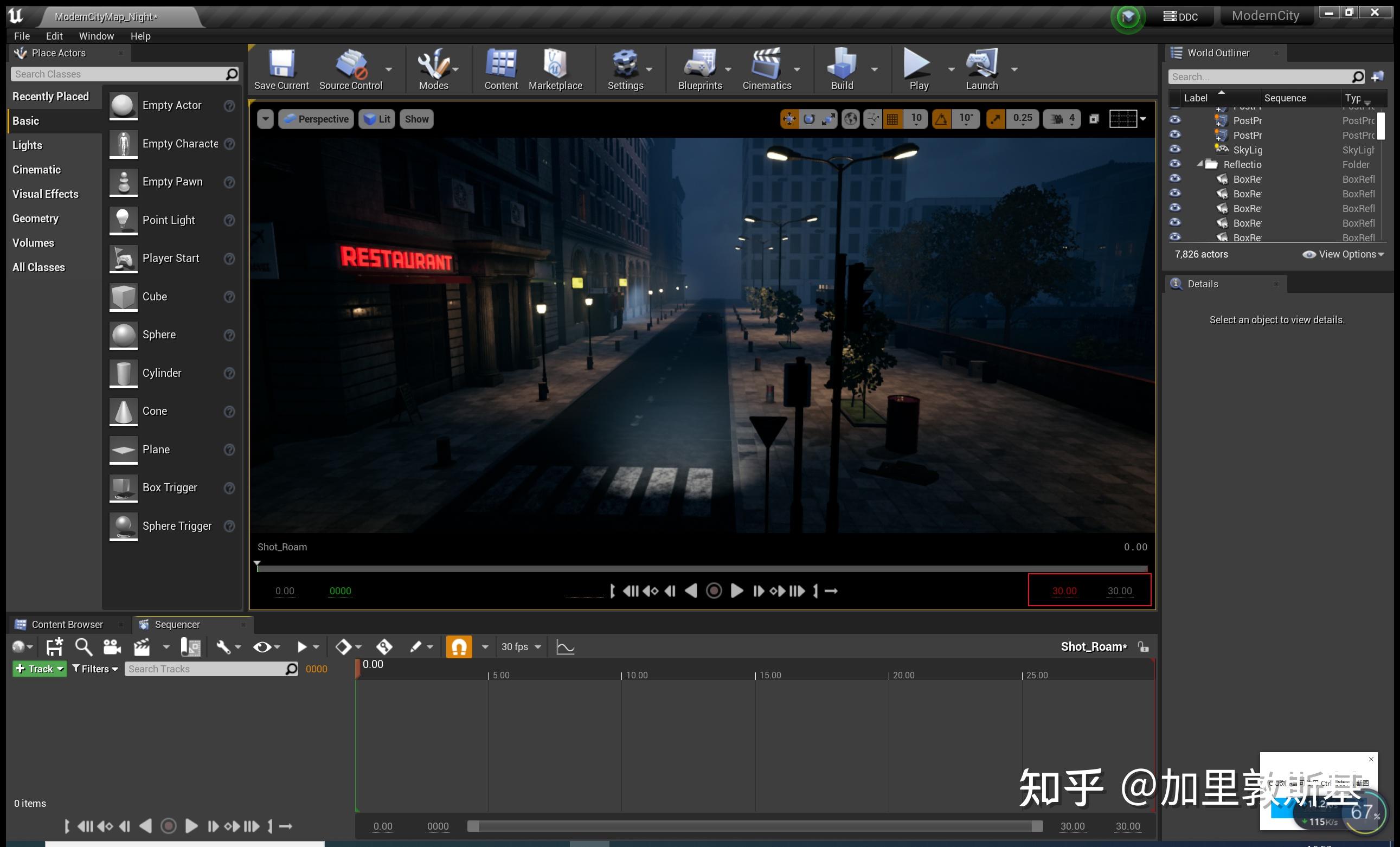1400x847 pixels.
Task: Open the Window menu
Action: pos(96,35)
